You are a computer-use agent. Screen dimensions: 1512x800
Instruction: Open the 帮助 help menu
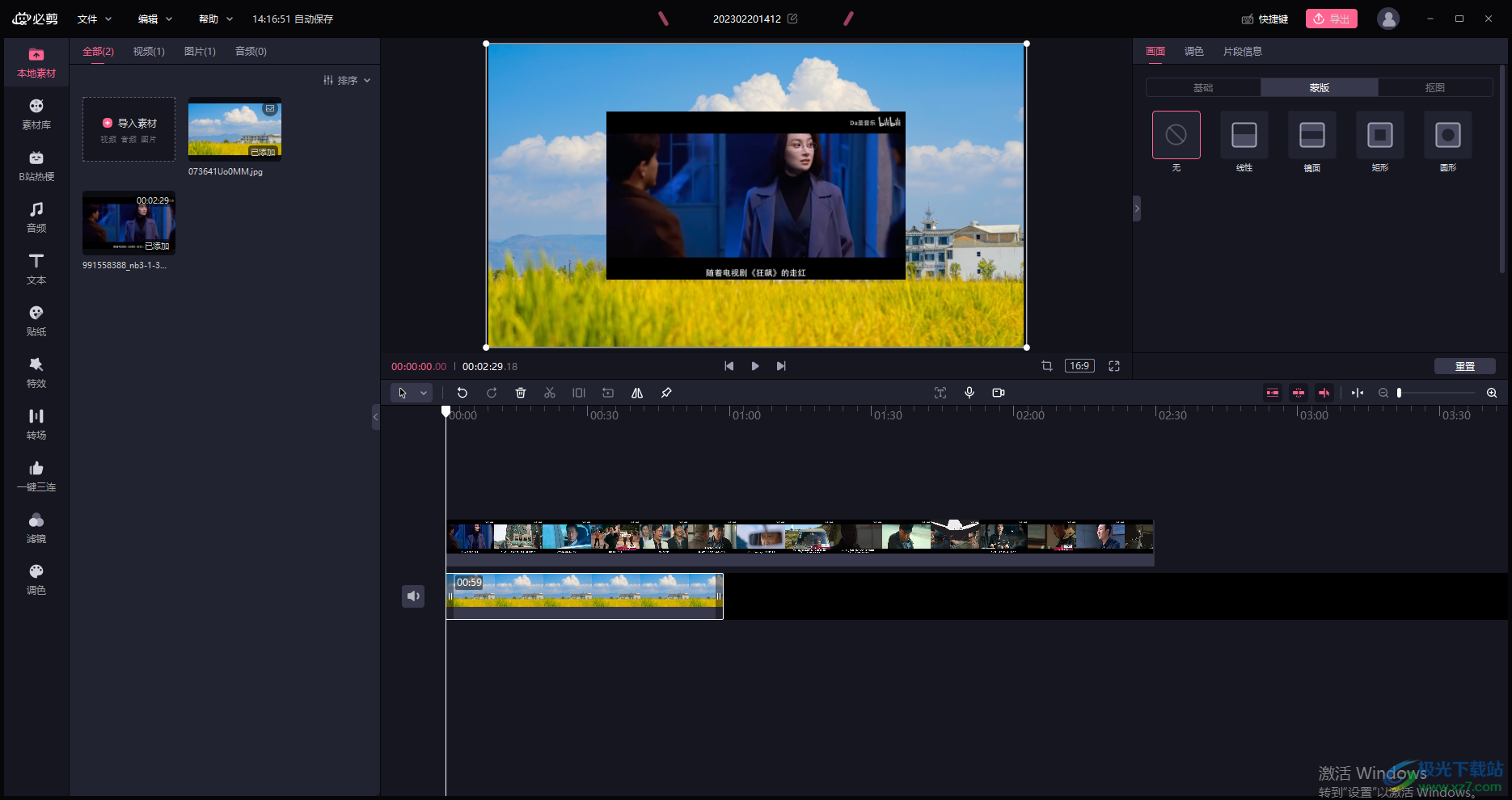click(216, 19)
